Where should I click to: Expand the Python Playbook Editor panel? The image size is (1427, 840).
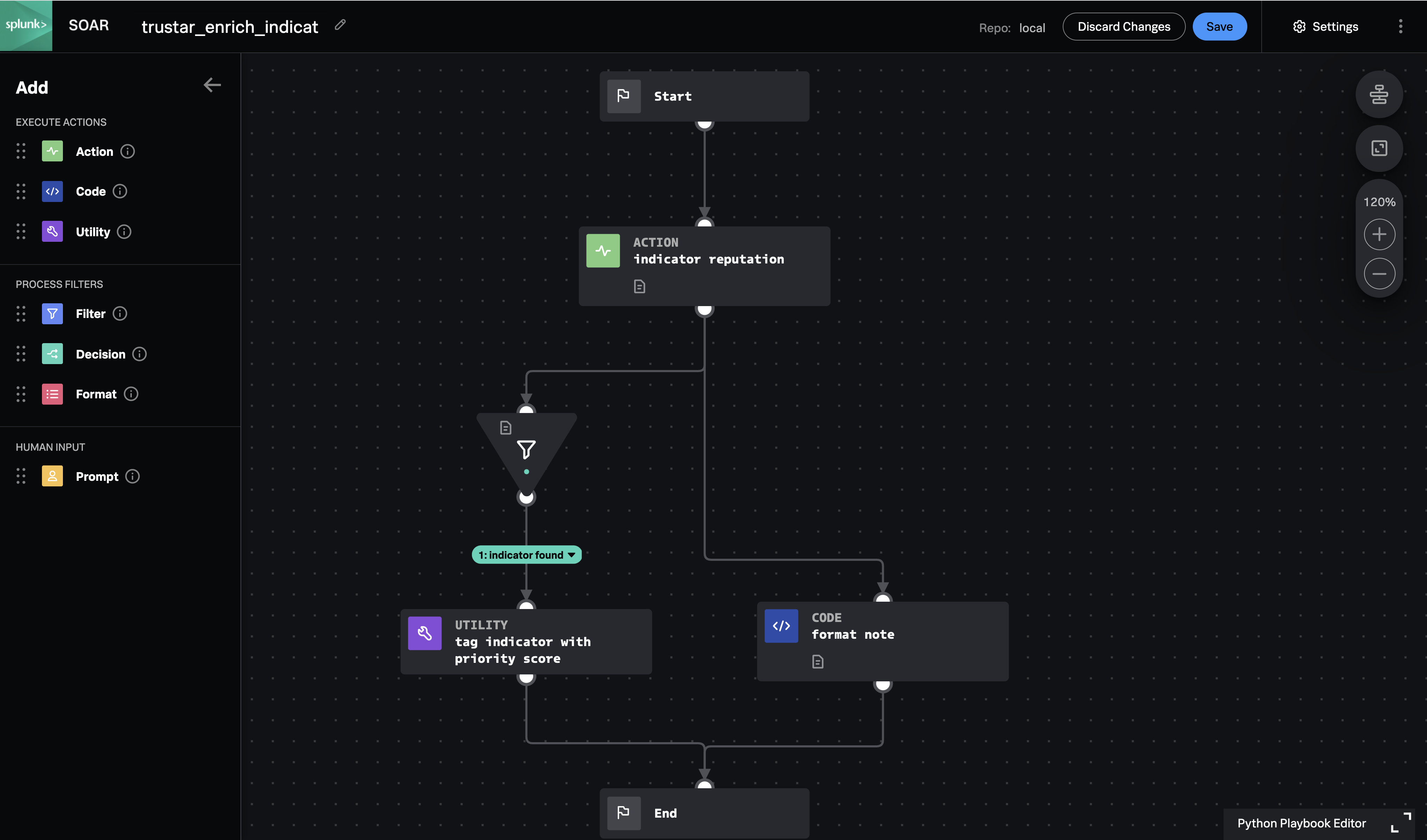(x=1400, y=823)
